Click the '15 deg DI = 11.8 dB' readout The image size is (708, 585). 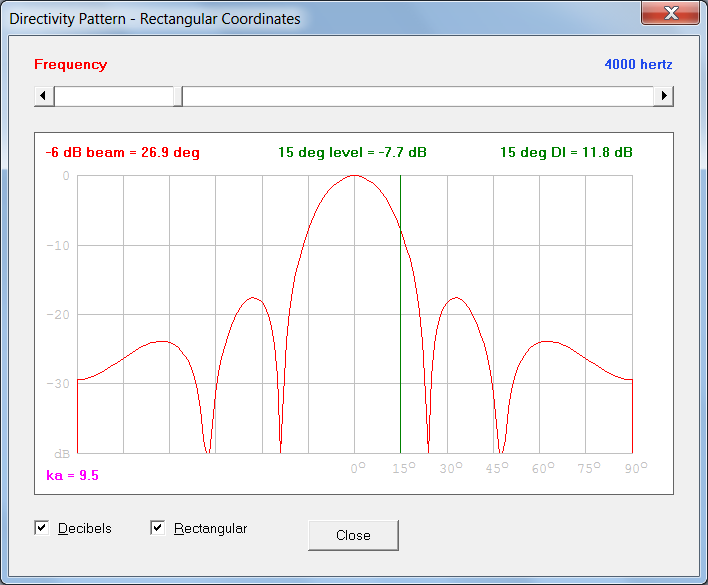[566, 153]
